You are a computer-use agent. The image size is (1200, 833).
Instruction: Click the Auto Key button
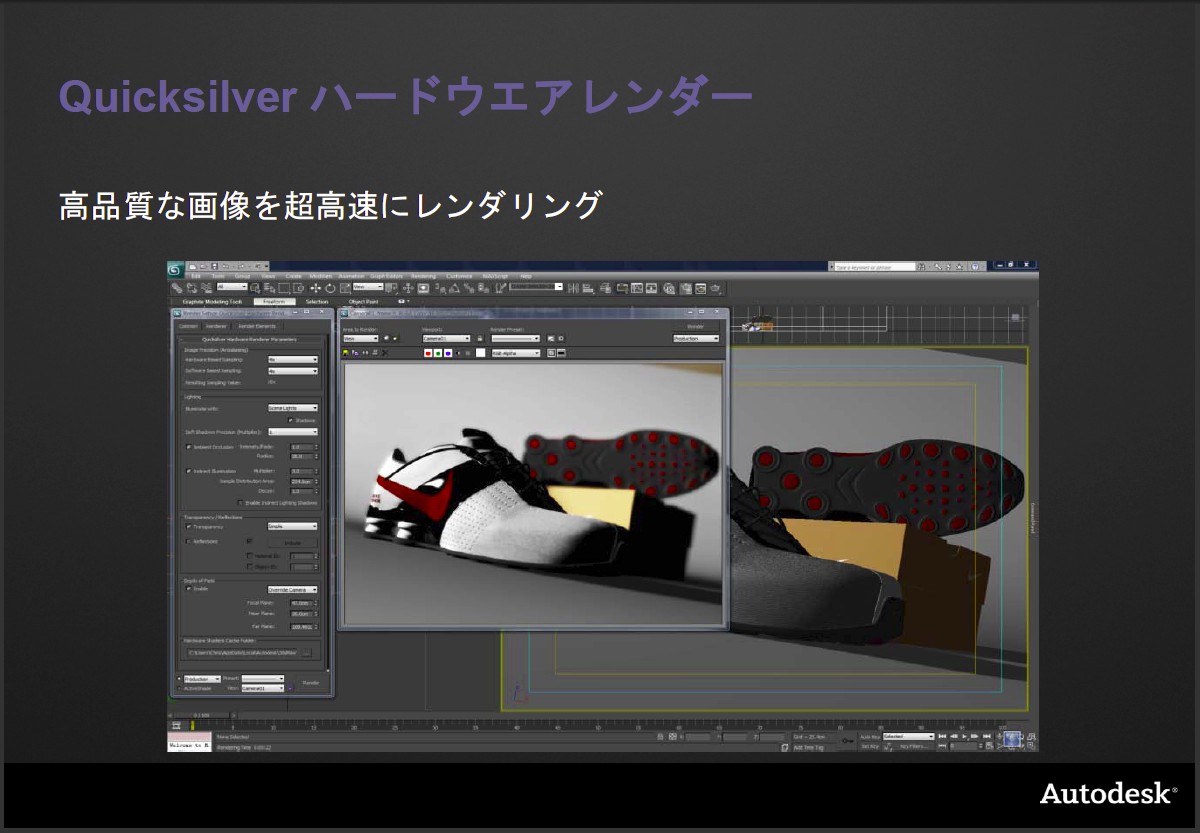pos(869,737)
